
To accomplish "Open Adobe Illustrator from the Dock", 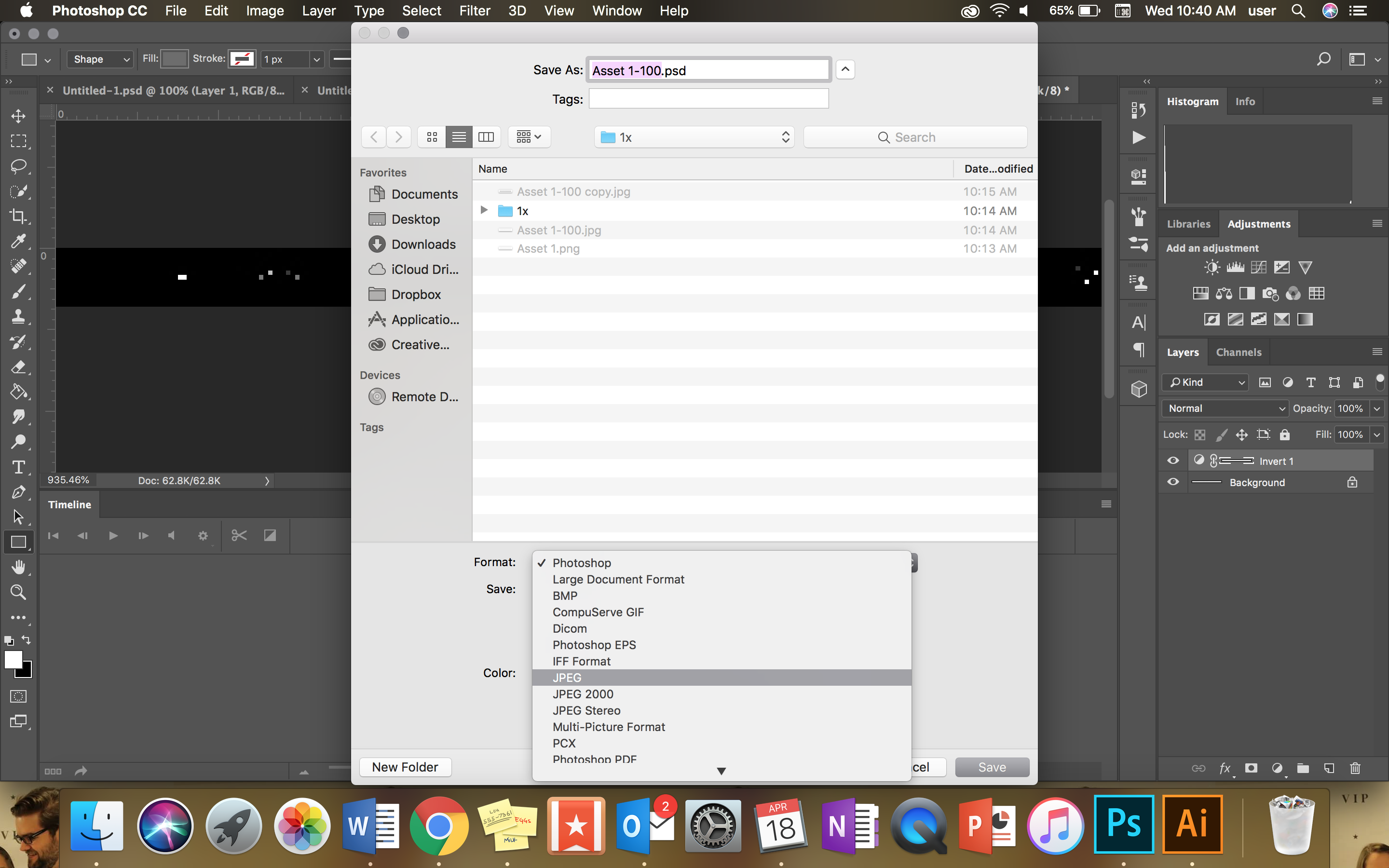I will click(x=1193, y=825).
